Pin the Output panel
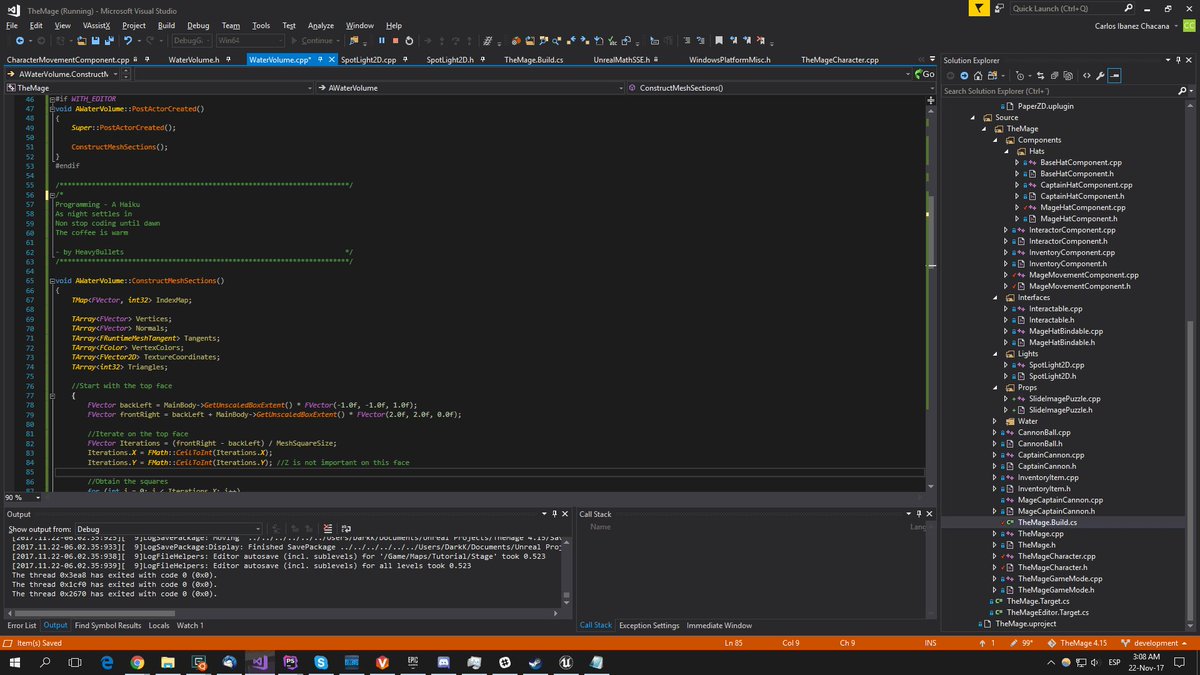This screenshot has height=675, width=1200. (553, 514)
